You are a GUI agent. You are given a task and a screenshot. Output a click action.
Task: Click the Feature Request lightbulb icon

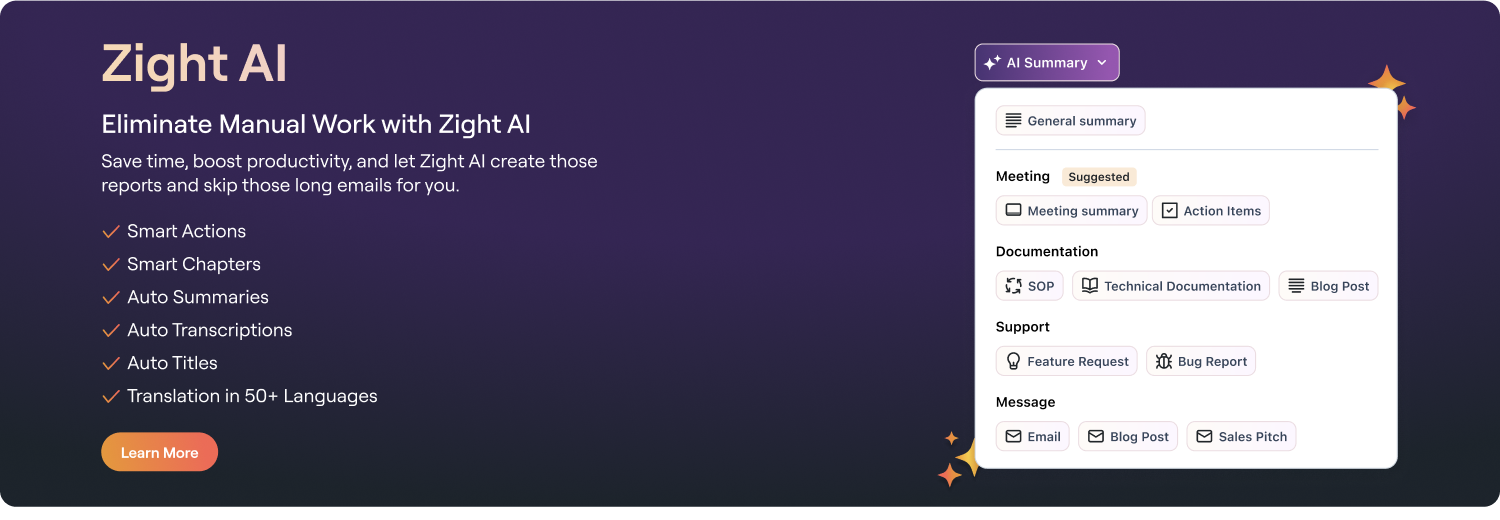tap(1013, 361)
